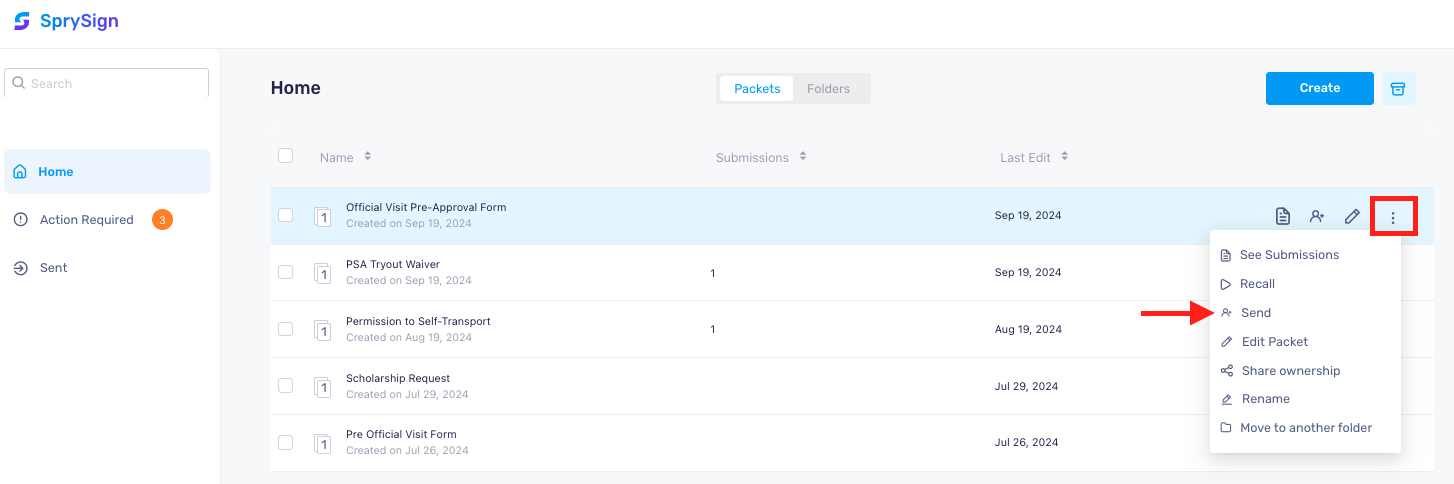Viewport: 1454px width, 484px height.
Task: Click Jul 26, 2024 last edit date
Action: click(1026, 442)
